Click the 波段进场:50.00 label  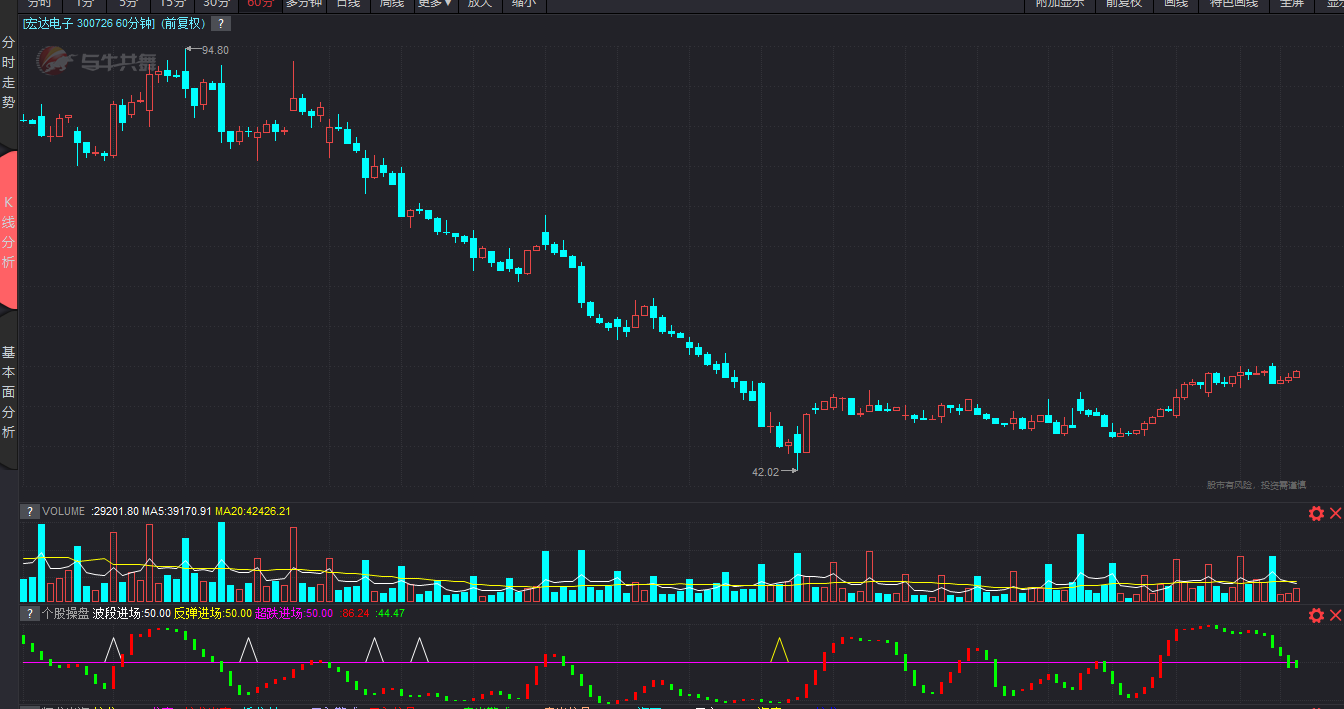(131, 613)
